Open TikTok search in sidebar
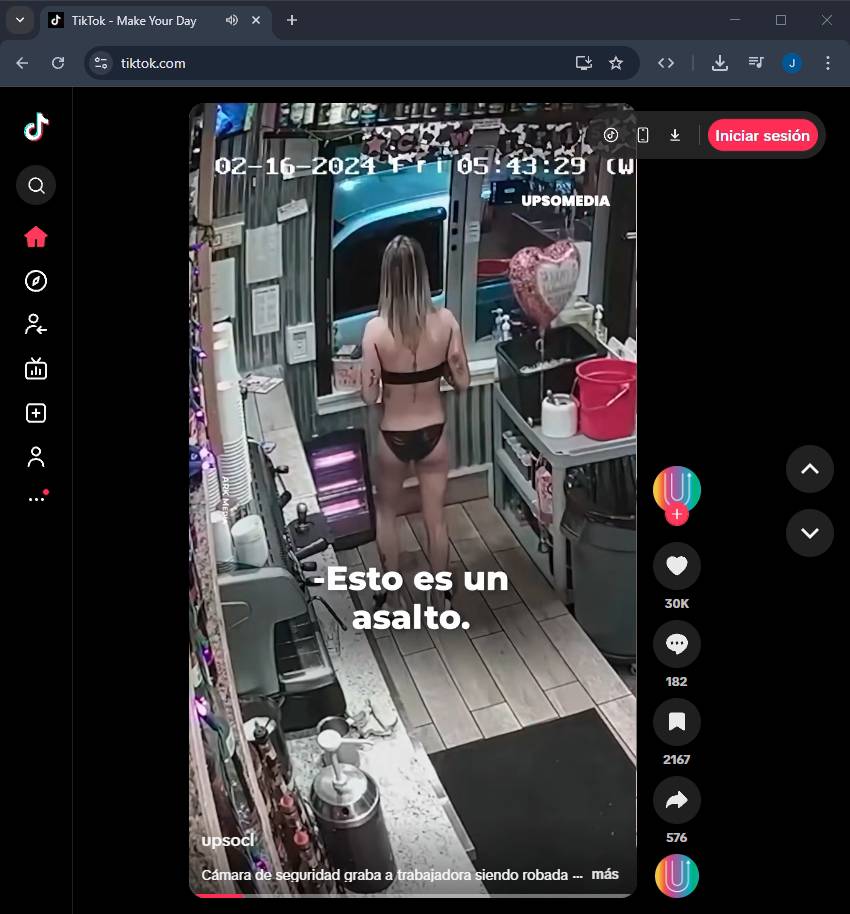850x914 pixels. [36, 185]
